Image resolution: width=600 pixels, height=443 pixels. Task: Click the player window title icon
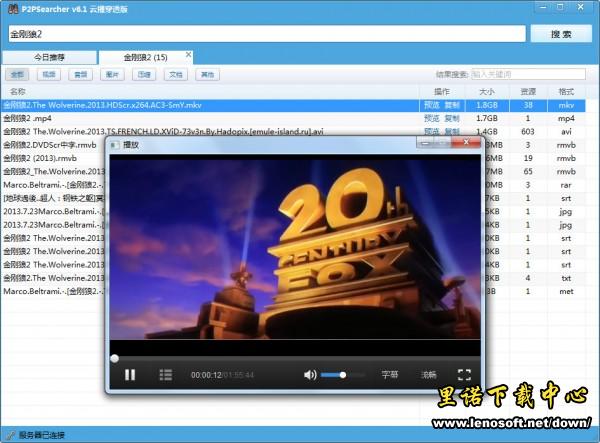pos(114,145)
